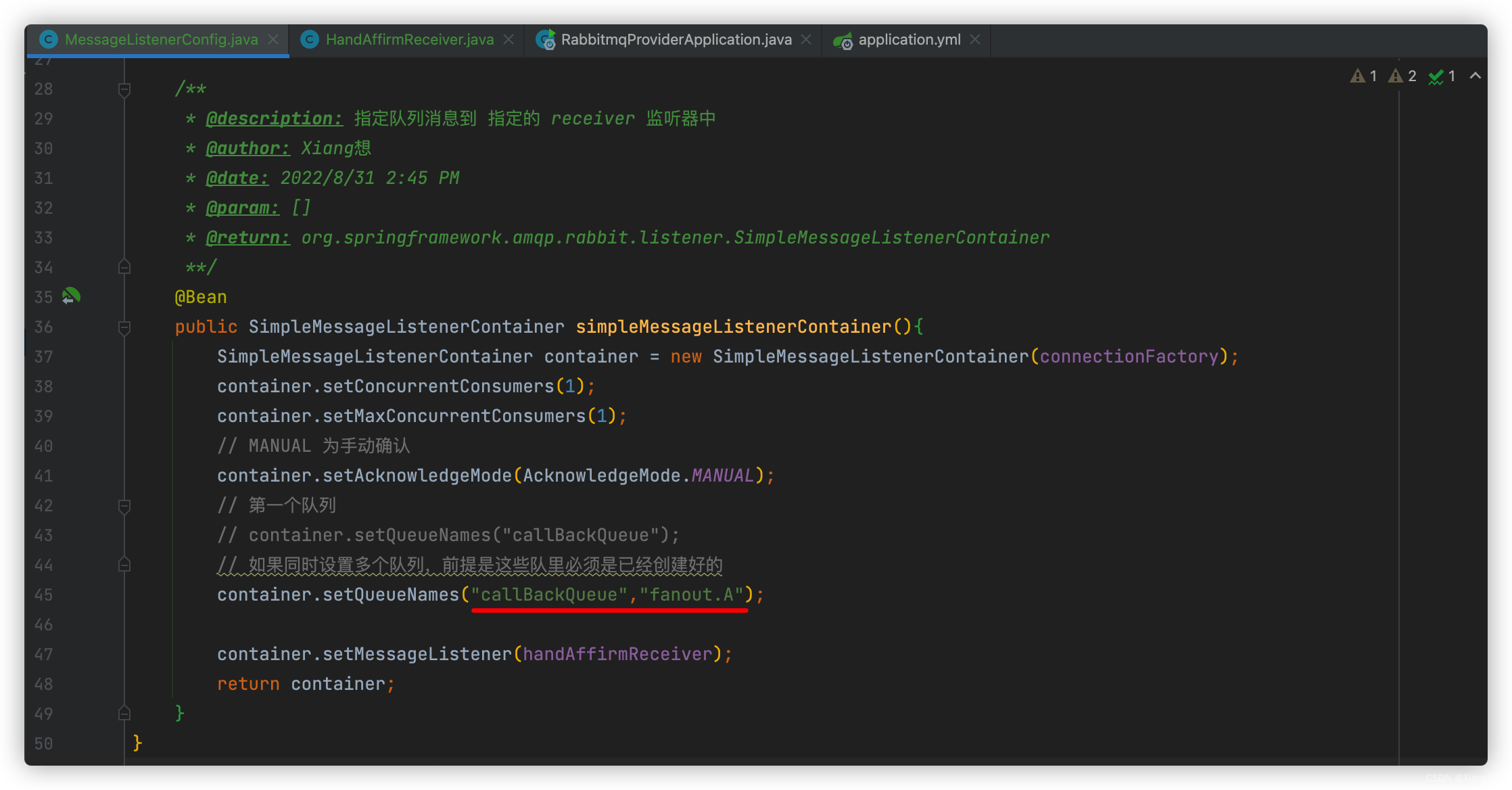The width and height of the screenshot is (1512, 790).
Task: Click the MessageListenerConfig.java class icon
Action: pos(48,40)
